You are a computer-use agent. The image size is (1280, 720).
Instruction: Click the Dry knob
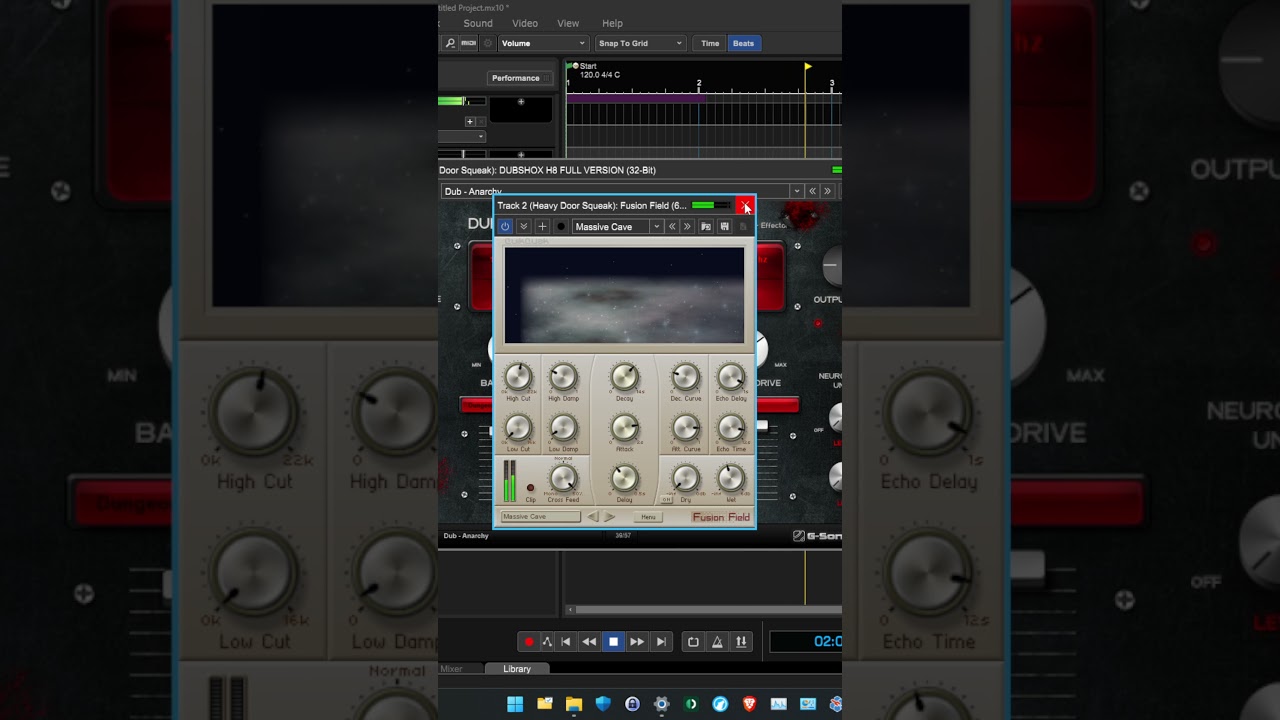point(685,478)
